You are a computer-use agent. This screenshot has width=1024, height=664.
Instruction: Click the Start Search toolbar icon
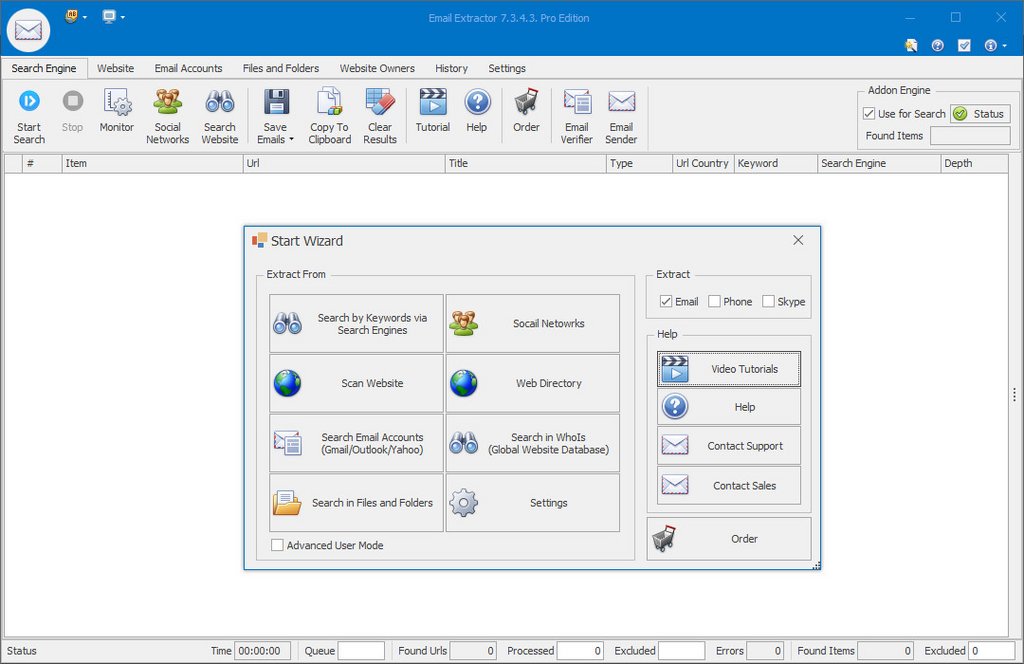tap(29, 116)
